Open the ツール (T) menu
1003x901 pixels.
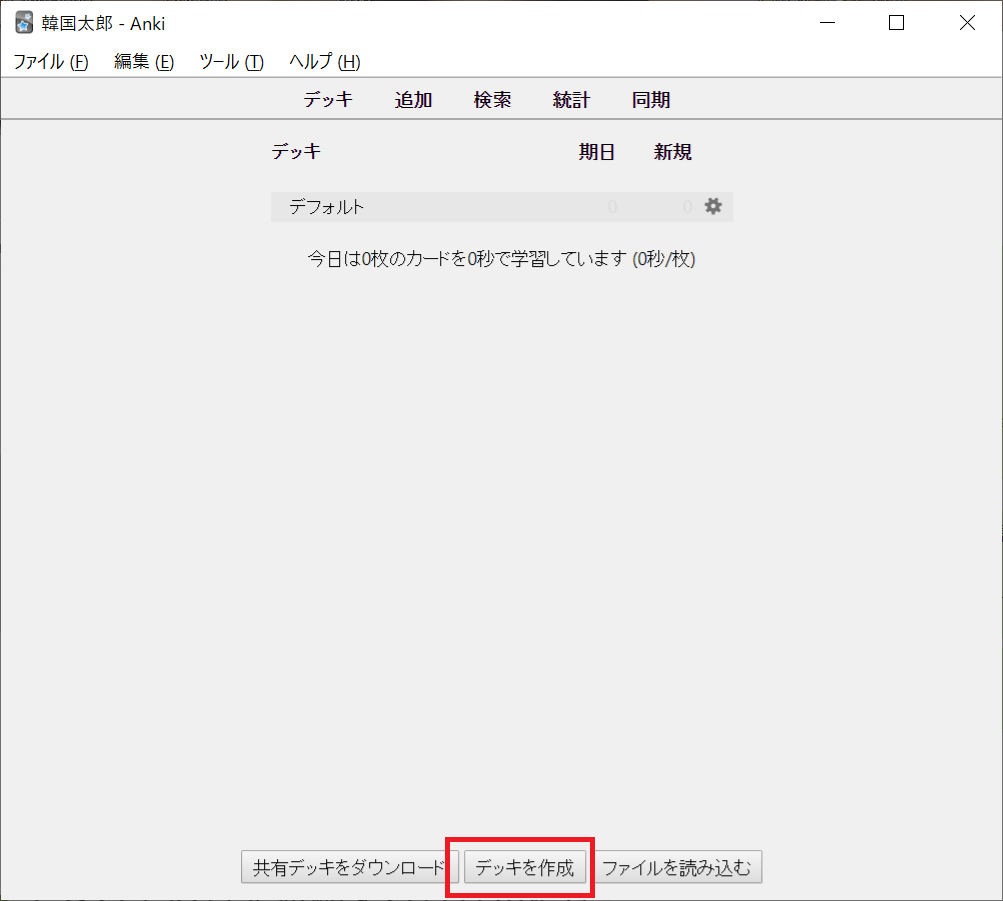232,61
